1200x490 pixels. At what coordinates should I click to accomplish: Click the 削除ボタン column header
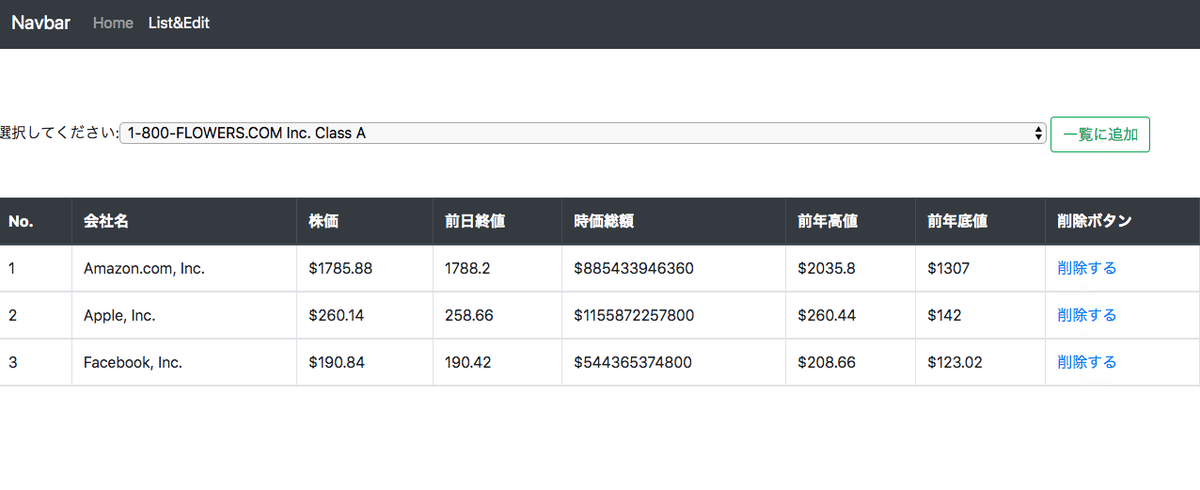(x=1094, y=221)
